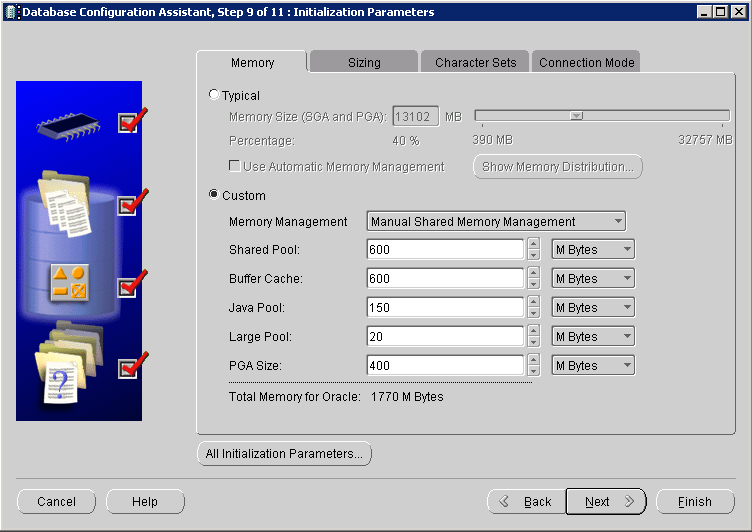The width and height of the screenshot is (752, 532).
Task: Decrease Buffer Cache with down spinner arrow
Action: [533, 284]
